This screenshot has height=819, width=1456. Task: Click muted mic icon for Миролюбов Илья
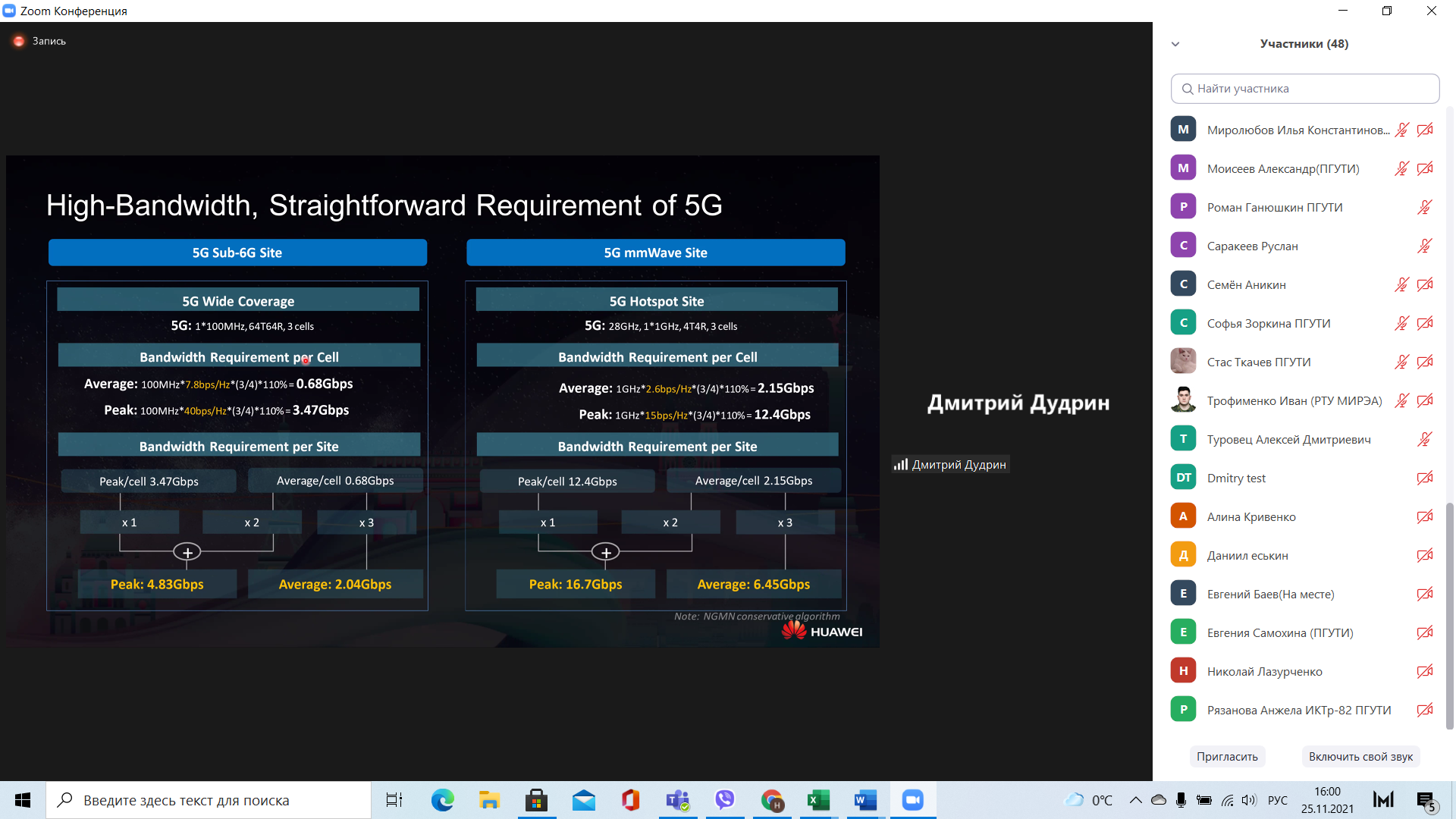pos(1402,130)
